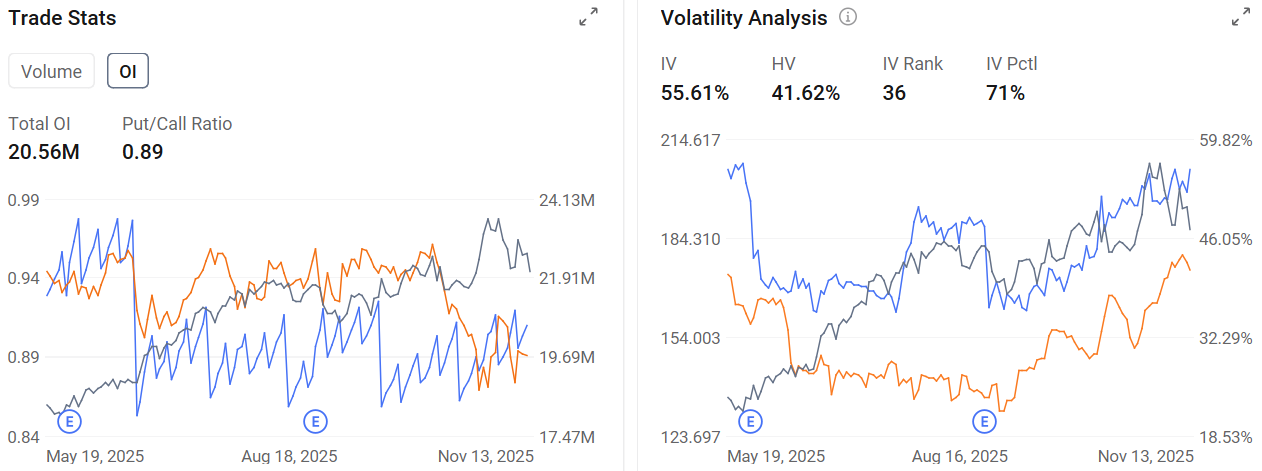1262x471 pixels.
Task: Select the May earnings marker in Volatility chart
Action: coord(750,422)
